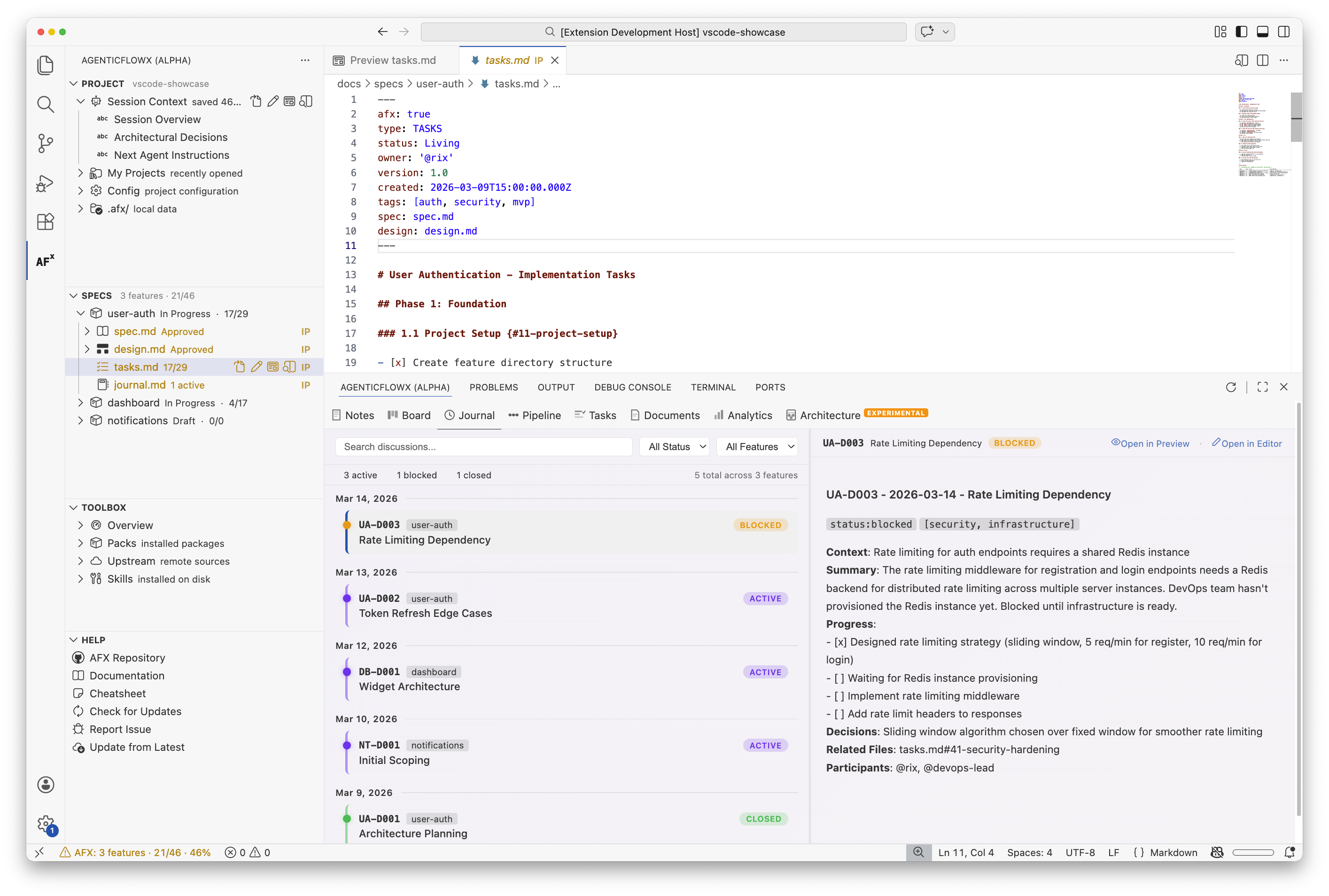
Task: Click the Open in Preview link
Action: [x=1150, y=444]
